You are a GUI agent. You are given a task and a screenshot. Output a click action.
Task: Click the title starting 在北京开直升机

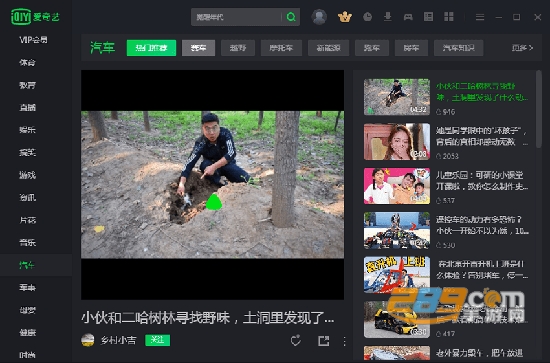(482, 270)
